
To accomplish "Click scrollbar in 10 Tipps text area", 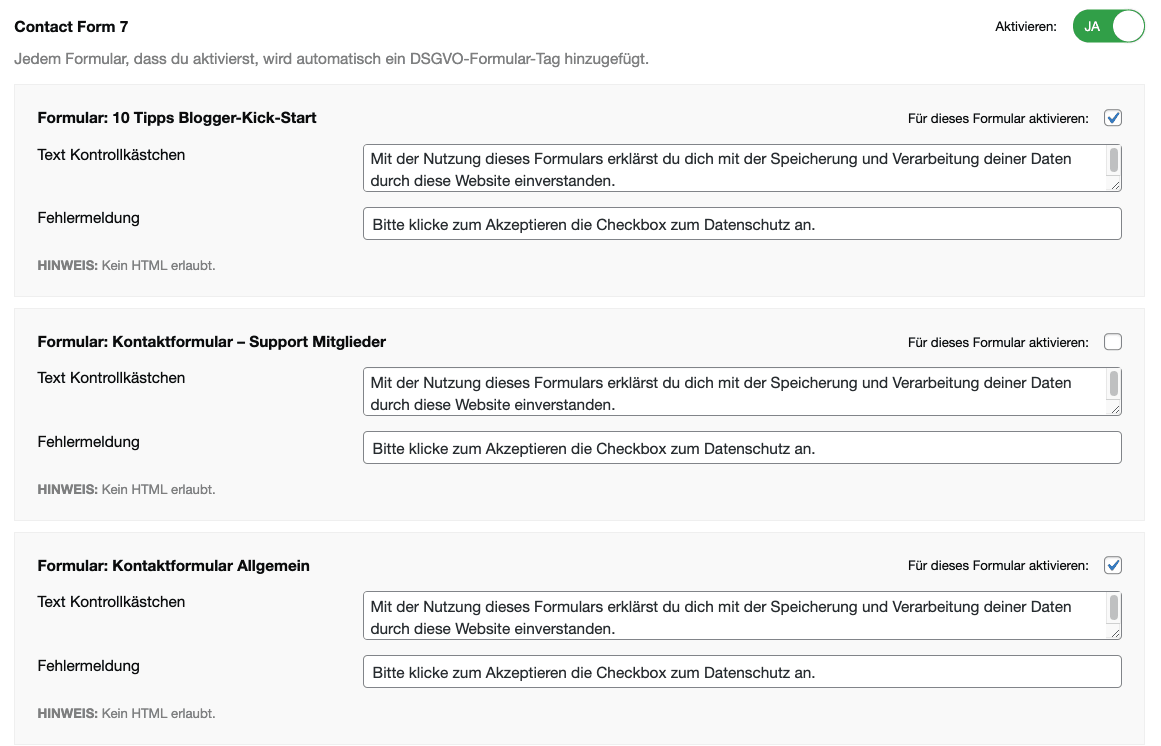I will (1114, 162).
